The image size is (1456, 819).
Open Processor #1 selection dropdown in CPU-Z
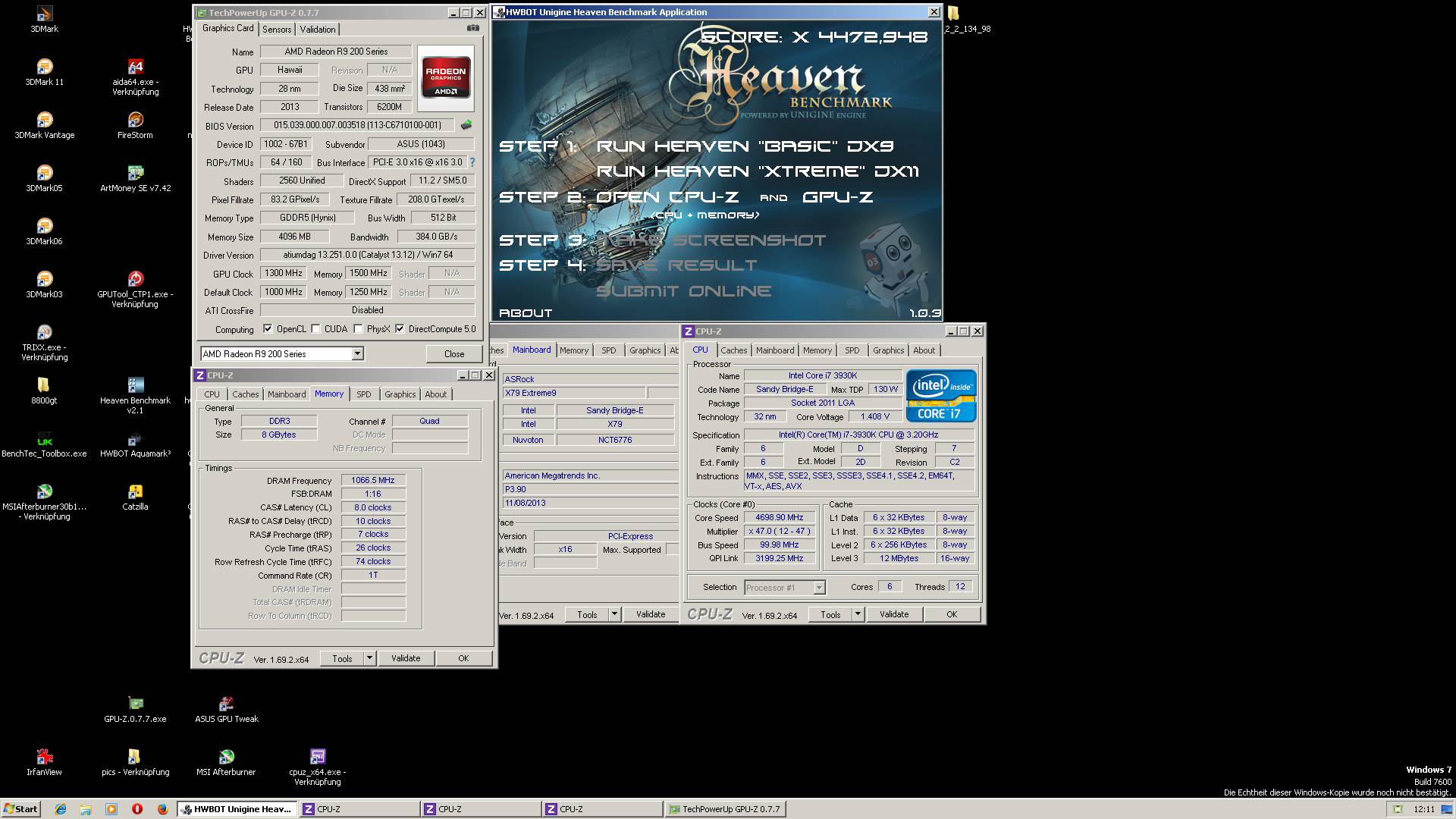[819, 588]
